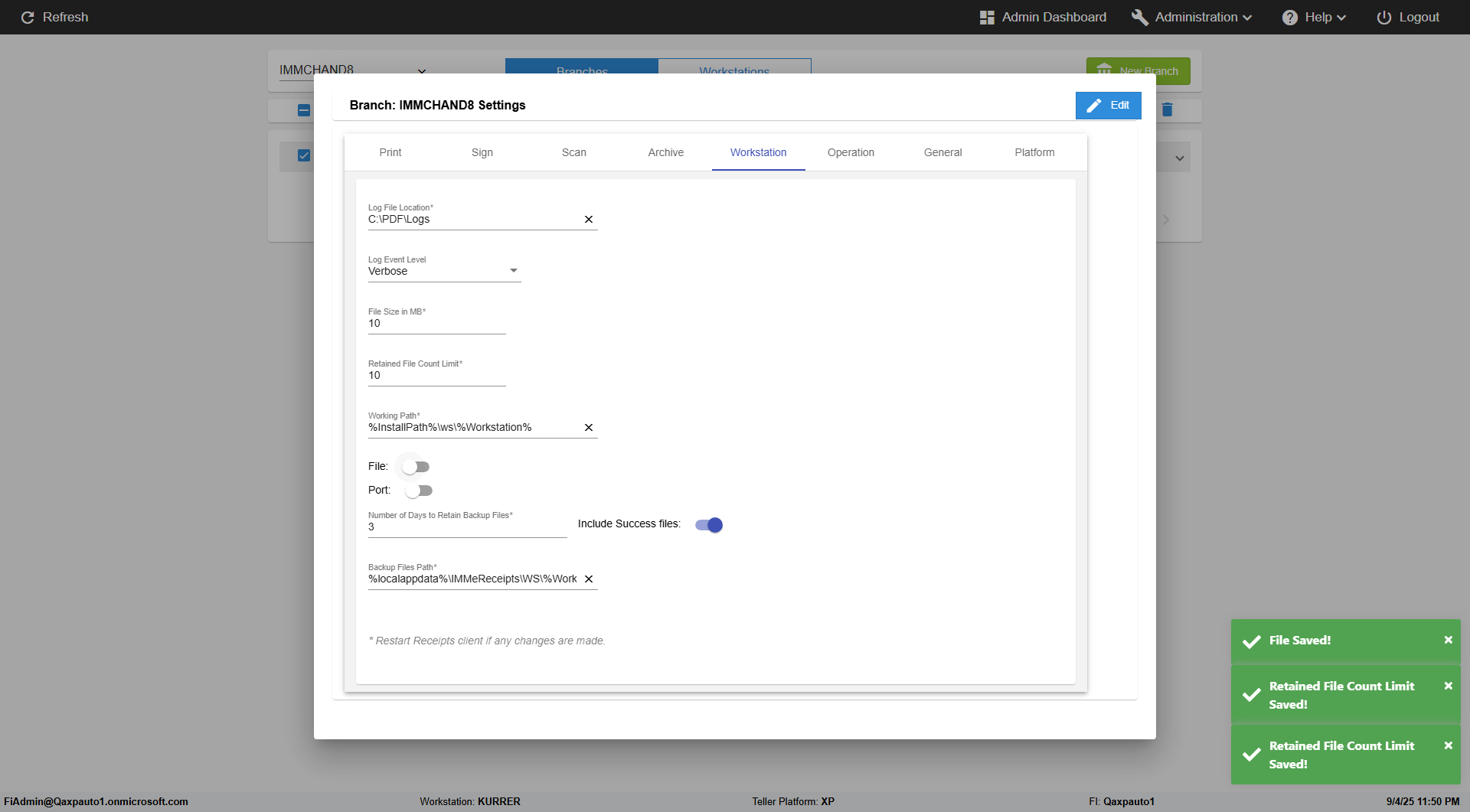Clear the Log File Location field
1470x812 pixels.
pyautogui.click(x=589, y=220)
